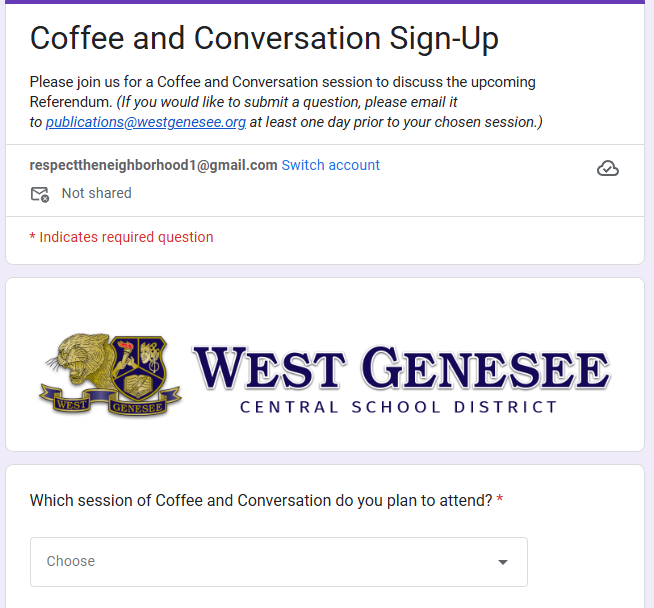
Task: Click the "Not shared" label text
Action: pos(96,193)
